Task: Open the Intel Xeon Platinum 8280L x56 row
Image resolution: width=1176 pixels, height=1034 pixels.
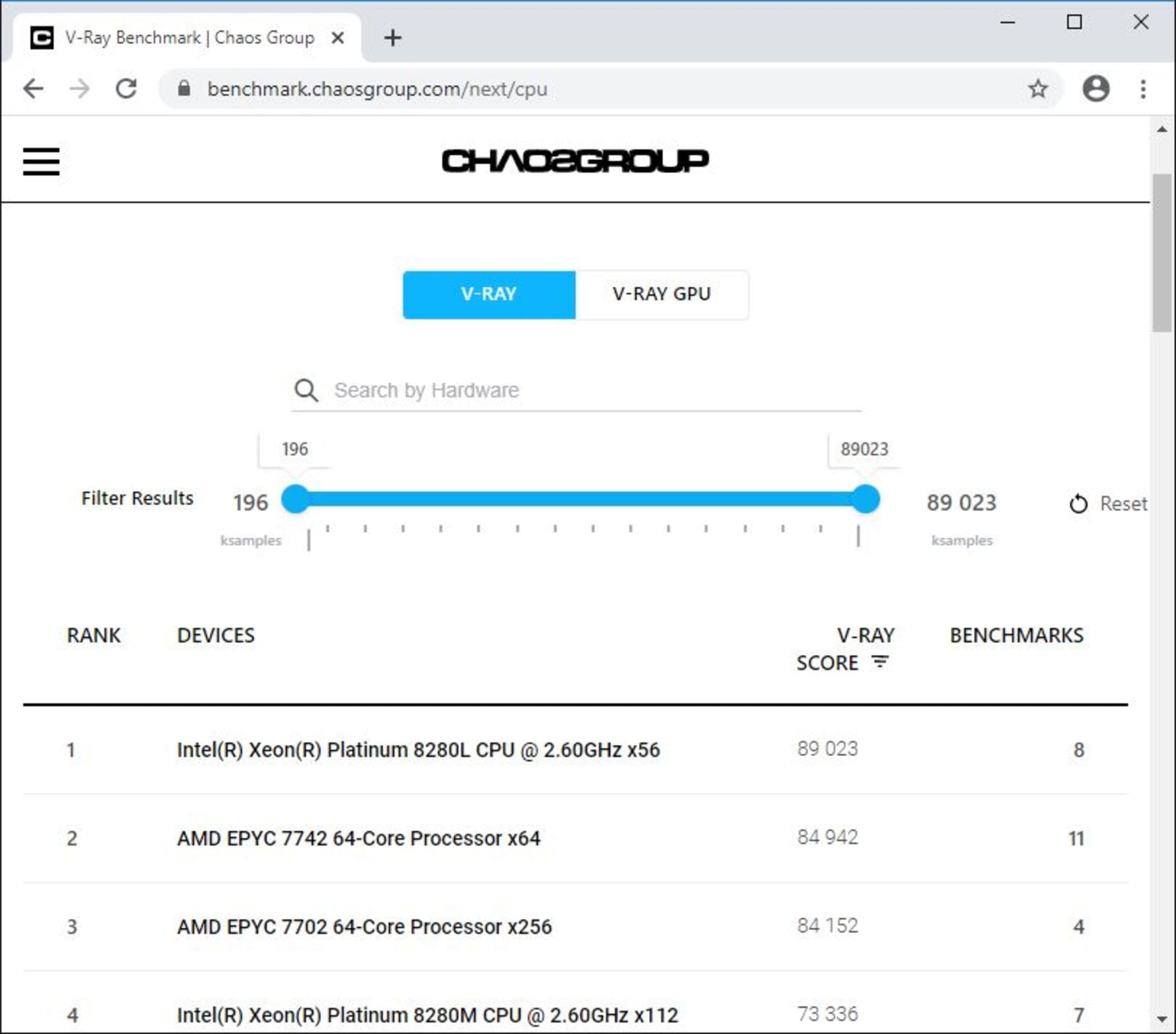Action: (x=576, y=750)
